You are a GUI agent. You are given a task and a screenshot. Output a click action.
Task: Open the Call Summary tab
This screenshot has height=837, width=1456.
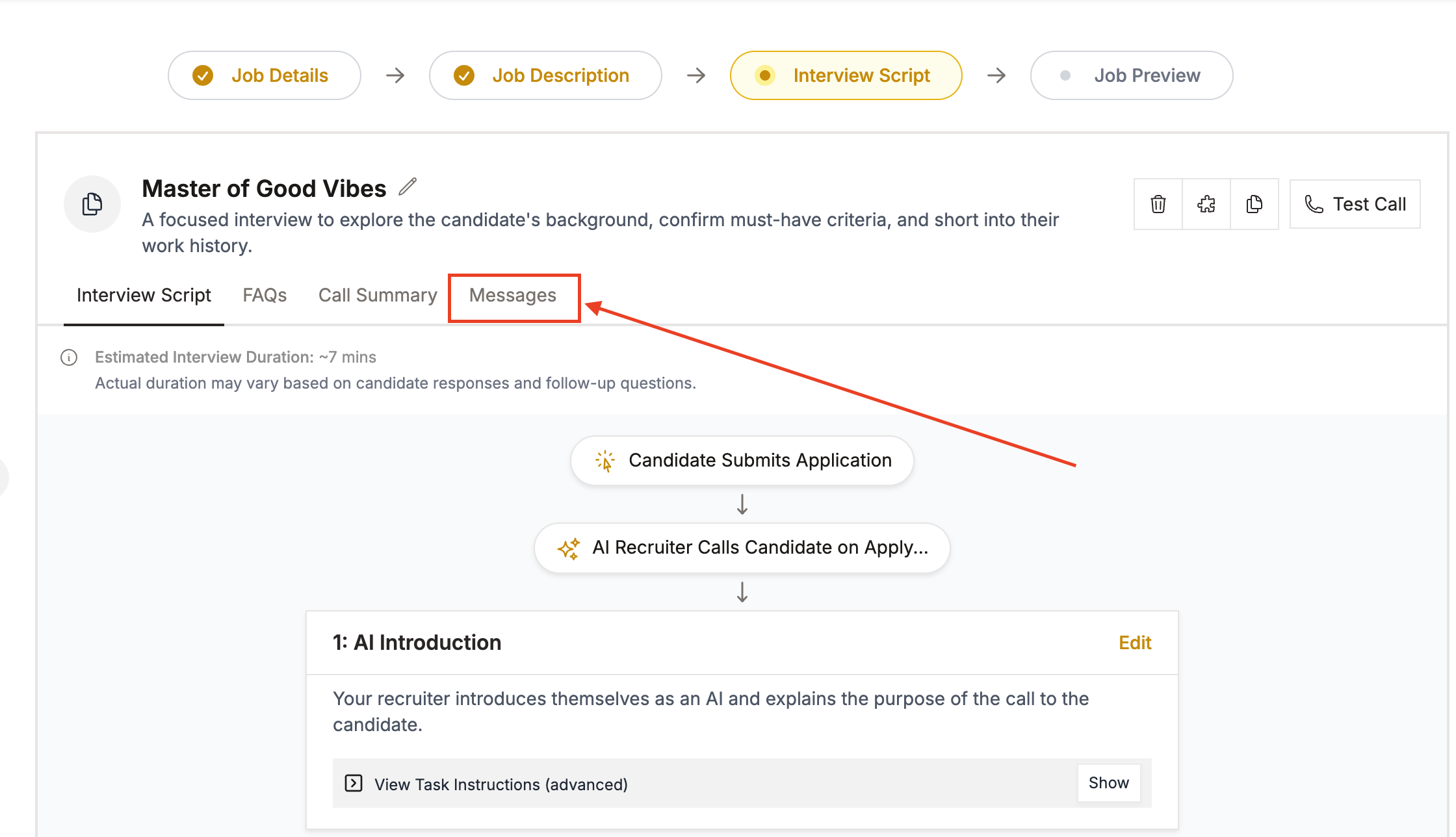(378, 296)
